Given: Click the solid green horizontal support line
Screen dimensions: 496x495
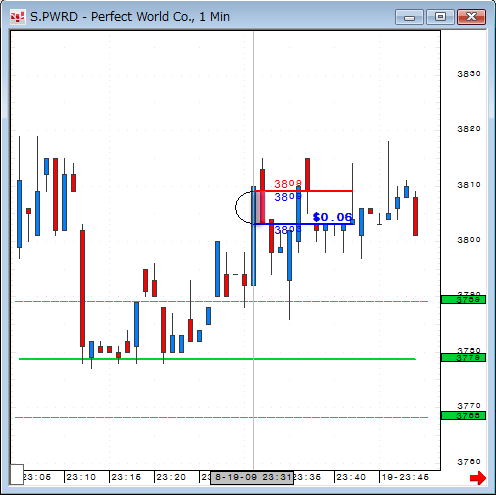Looking at the screenshot, I should (x=217, y=359).
